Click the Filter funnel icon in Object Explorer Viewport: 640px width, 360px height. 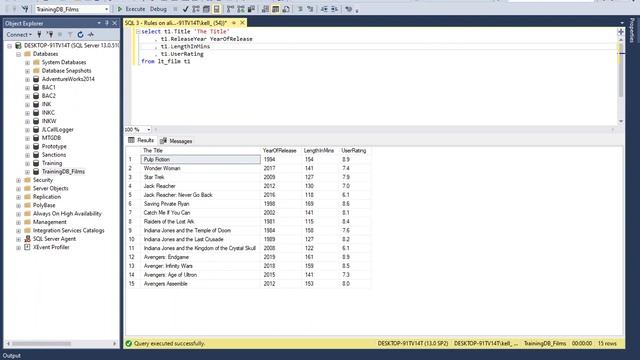point(70,35)
